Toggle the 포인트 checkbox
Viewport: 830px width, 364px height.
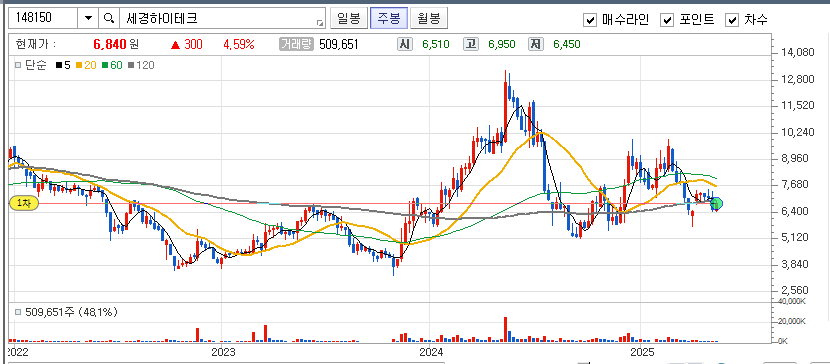point(667,20)
